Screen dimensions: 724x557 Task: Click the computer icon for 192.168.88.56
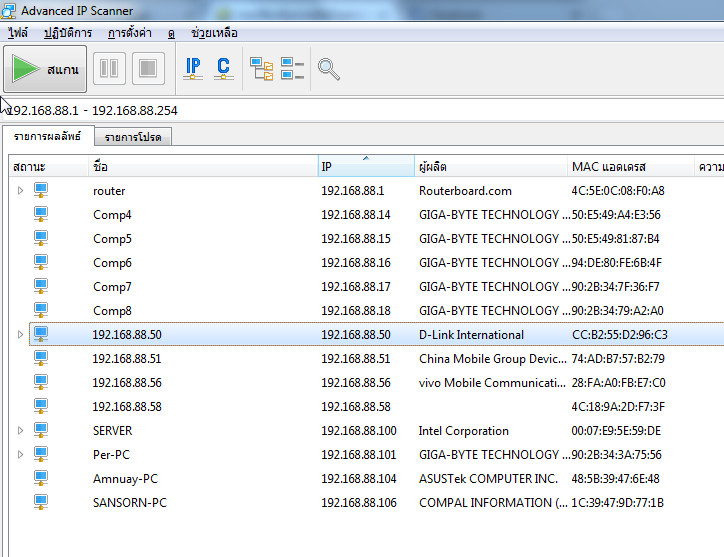(x=41, y=382)
